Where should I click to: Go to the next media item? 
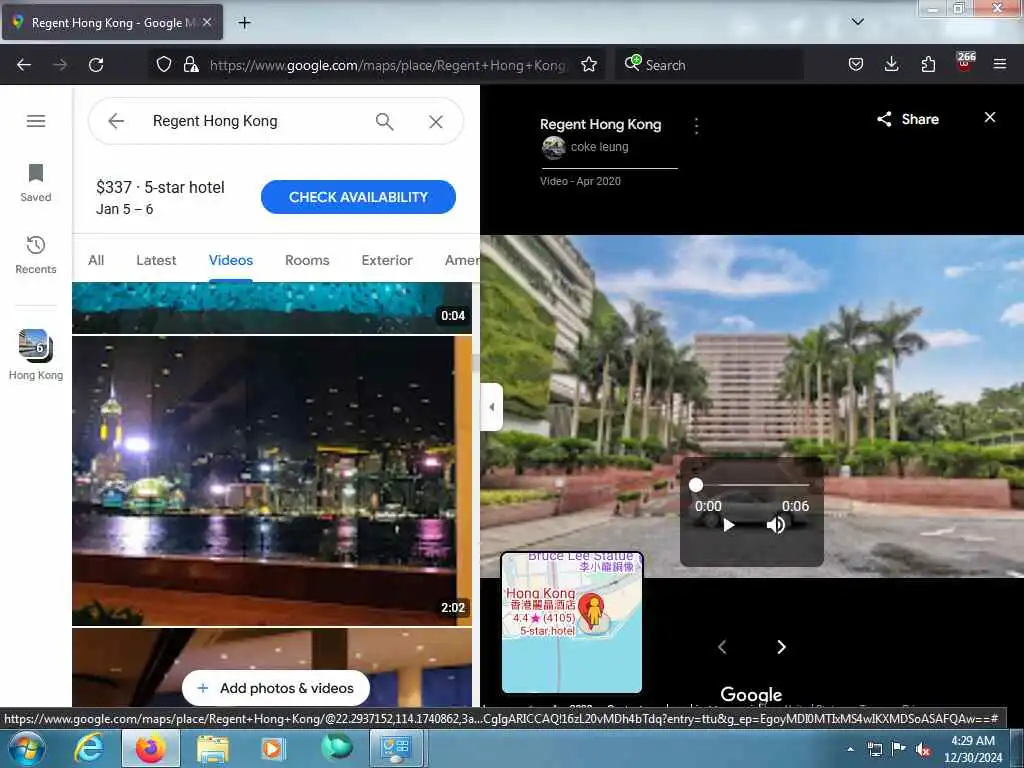point(781,647)
